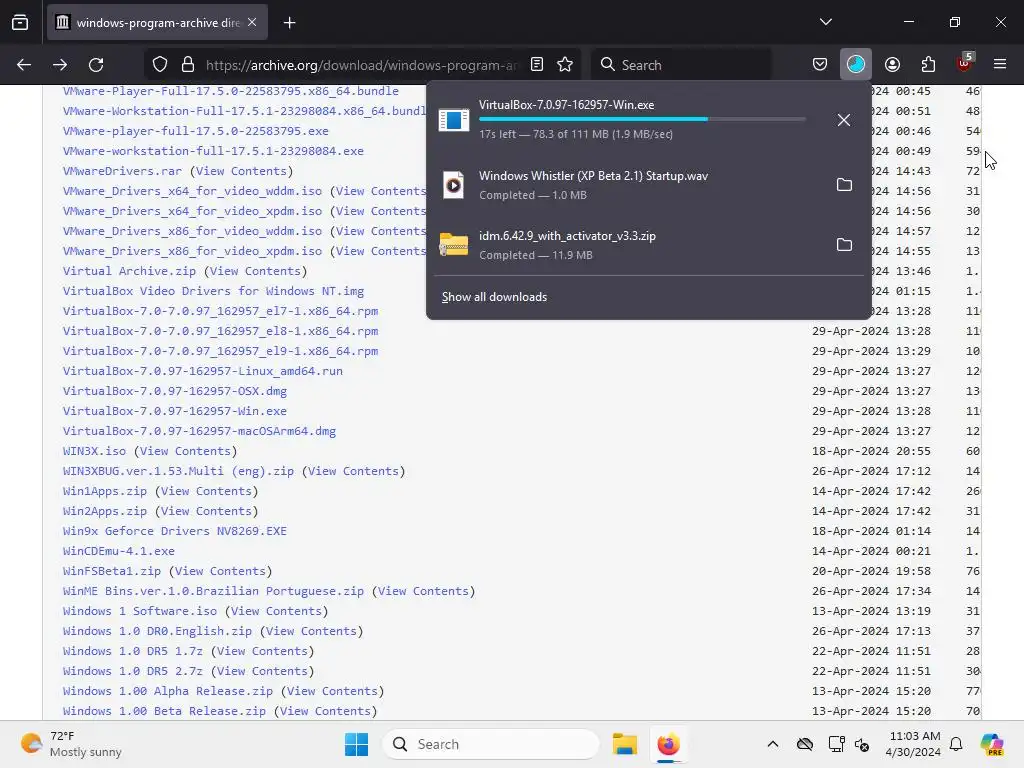View contents of Win1Apps.zip
This screenshot has height=768, width=1024.
point(206,491)
